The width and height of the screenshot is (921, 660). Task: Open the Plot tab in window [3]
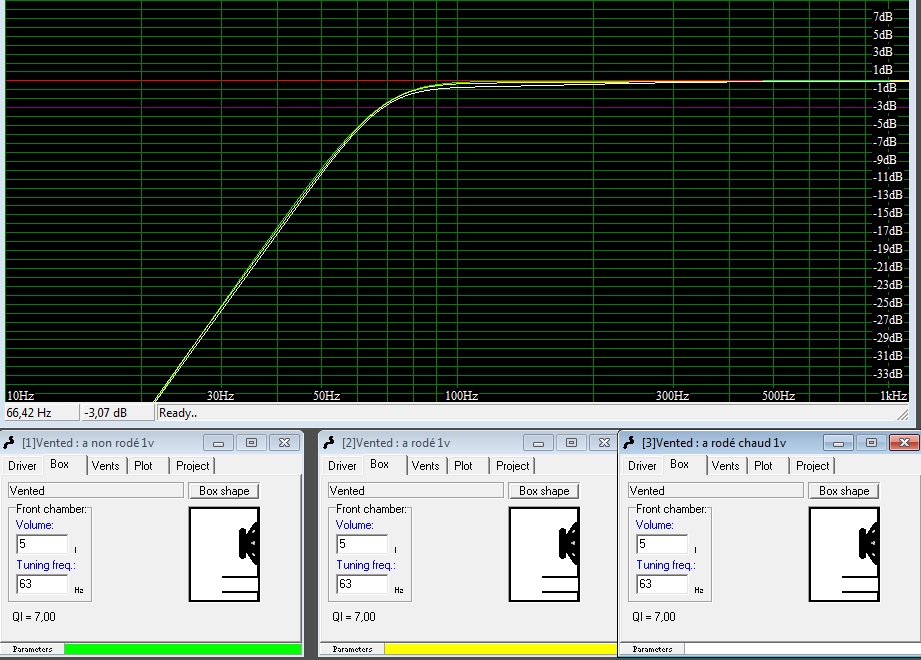[x=763, y=465]
